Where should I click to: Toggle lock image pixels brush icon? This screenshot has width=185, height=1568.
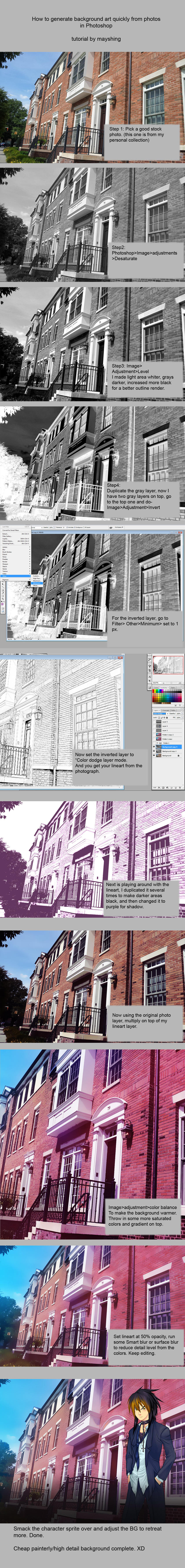click(162, 718)
